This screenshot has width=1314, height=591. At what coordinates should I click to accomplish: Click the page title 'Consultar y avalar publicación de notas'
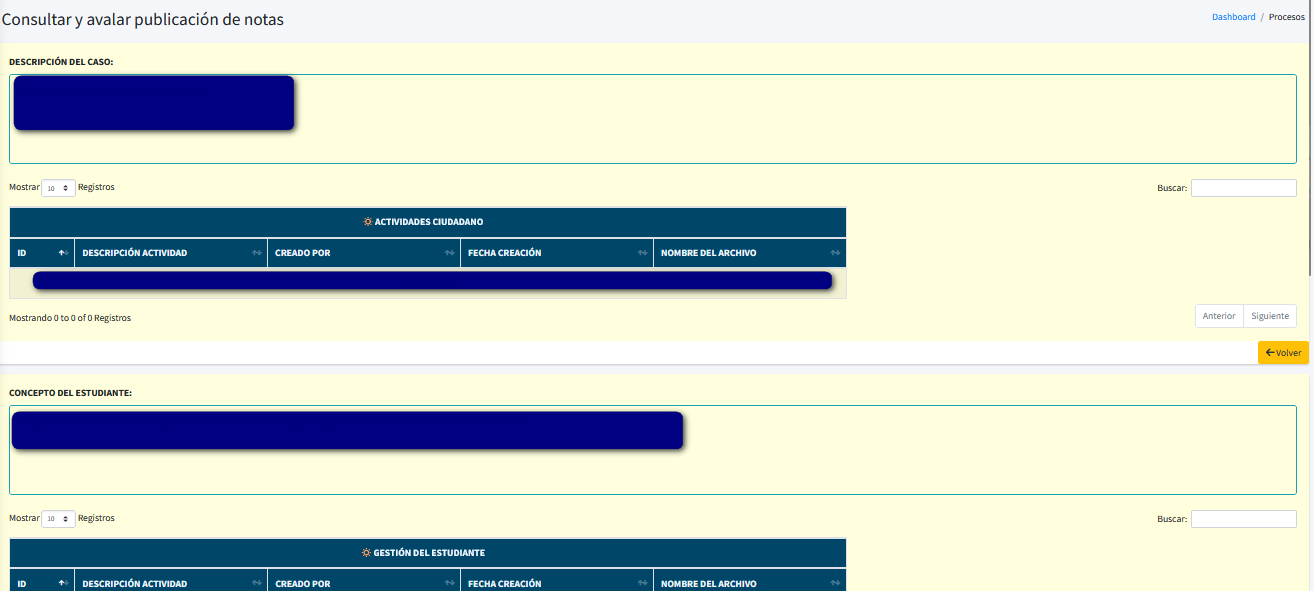pyautogui.click(x=143, y=19)
